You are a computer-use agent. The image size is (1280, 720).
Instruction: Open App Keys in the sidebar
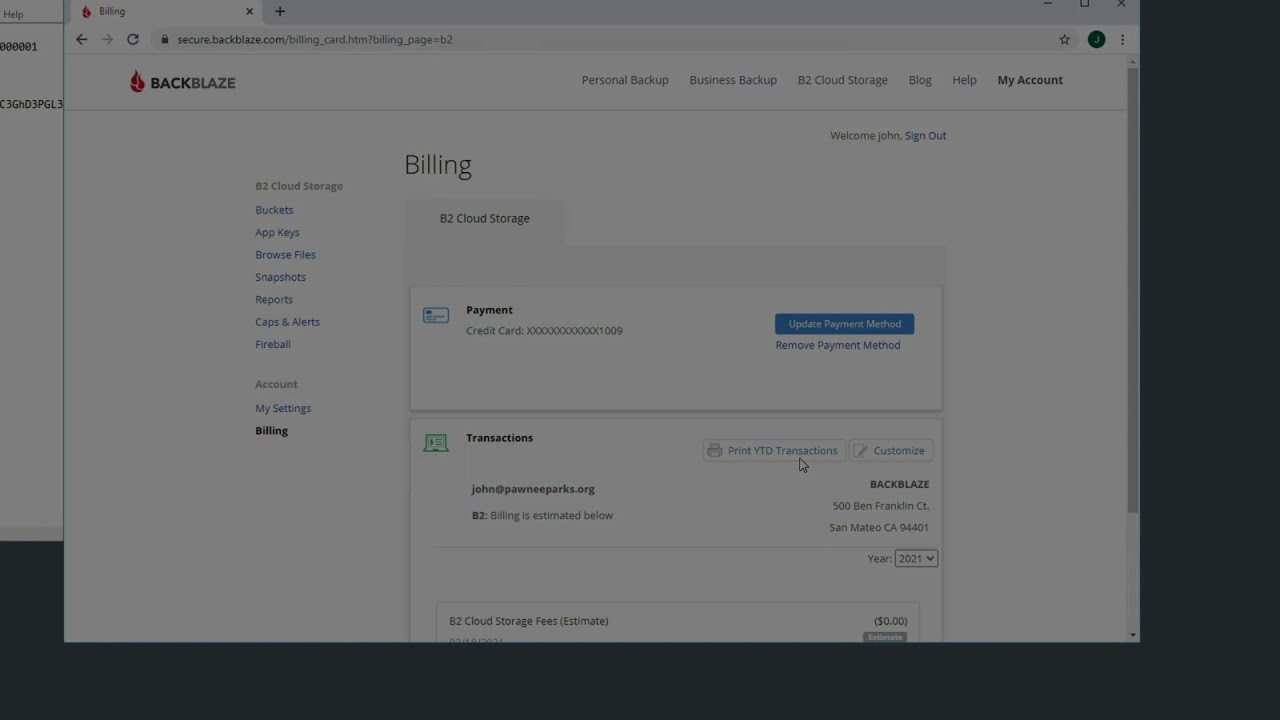click(277, 232)
